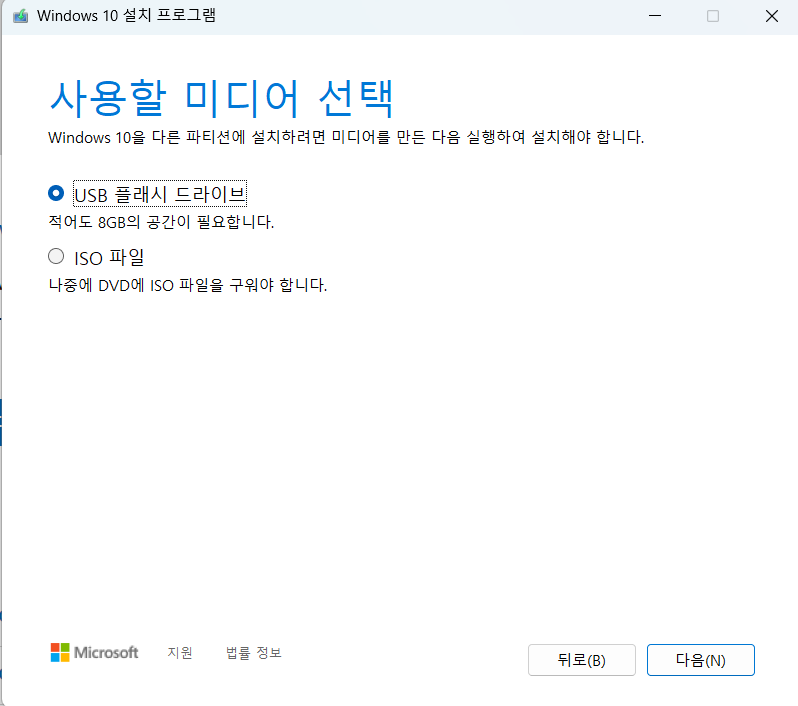This screenshot has height=706, width=798.
Task: Choose the ISO 파일 radio option
Action: (56, 256)
